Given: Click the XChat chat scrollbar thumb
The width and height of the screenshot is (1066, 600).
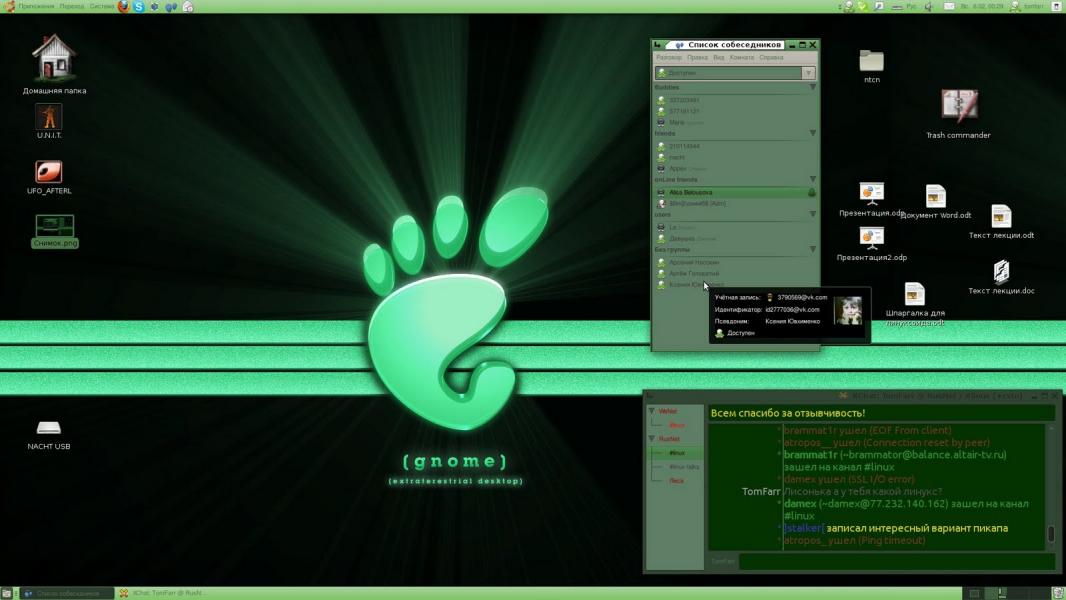Looking at the screenshot, I should pyautogui.click(x=1050, y=534).
